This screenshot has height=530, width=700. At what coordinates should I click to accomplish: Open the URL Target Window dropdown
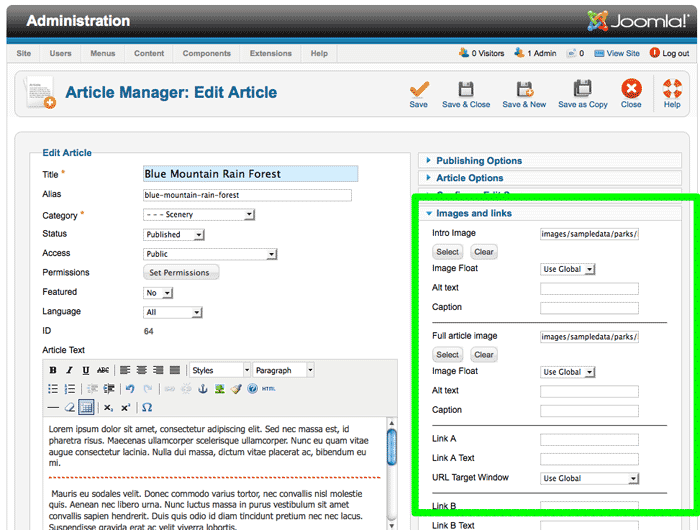coord(590,478)
